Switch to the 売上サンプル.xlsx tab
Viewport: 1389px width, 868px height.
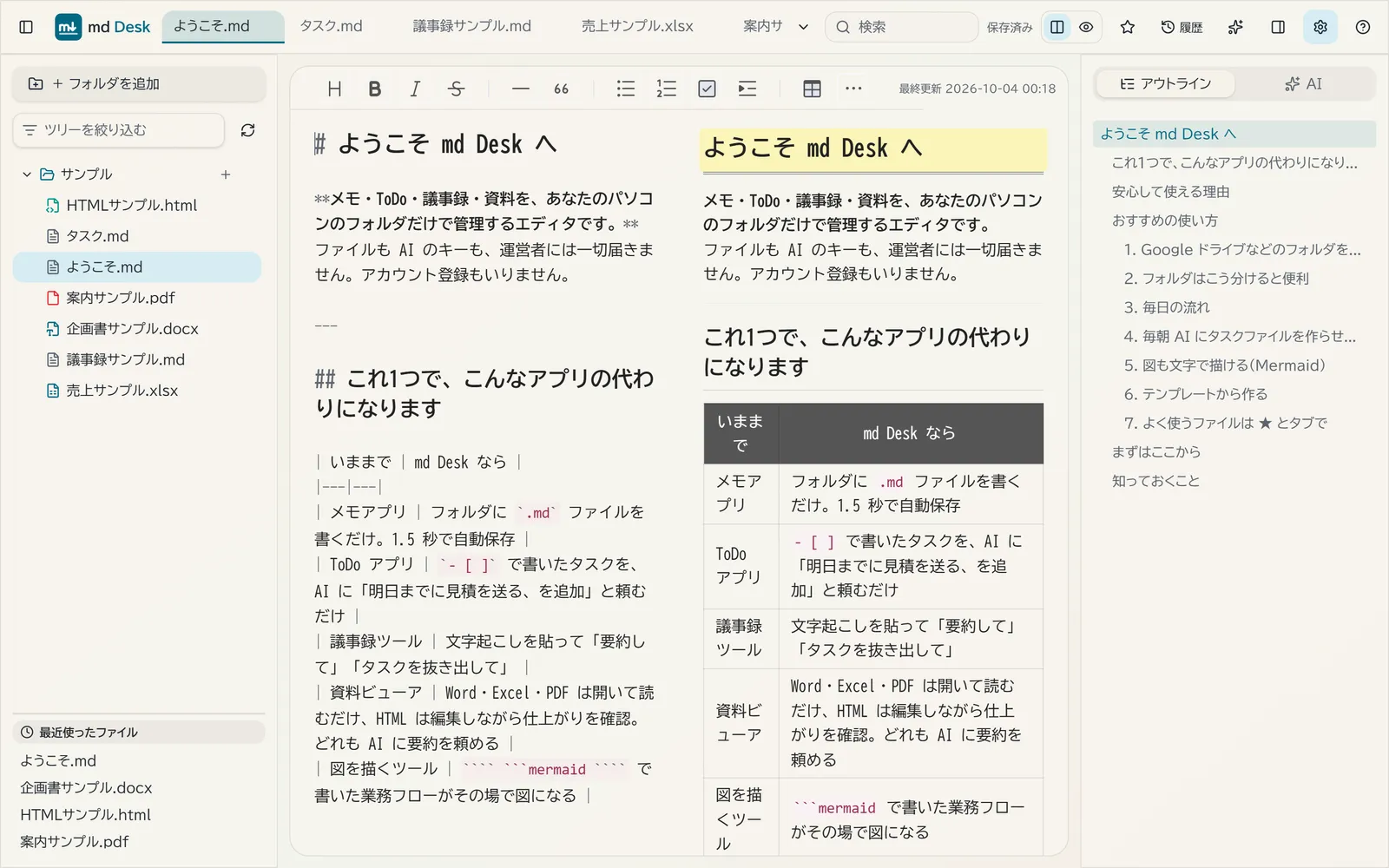[x=637, y=26]
